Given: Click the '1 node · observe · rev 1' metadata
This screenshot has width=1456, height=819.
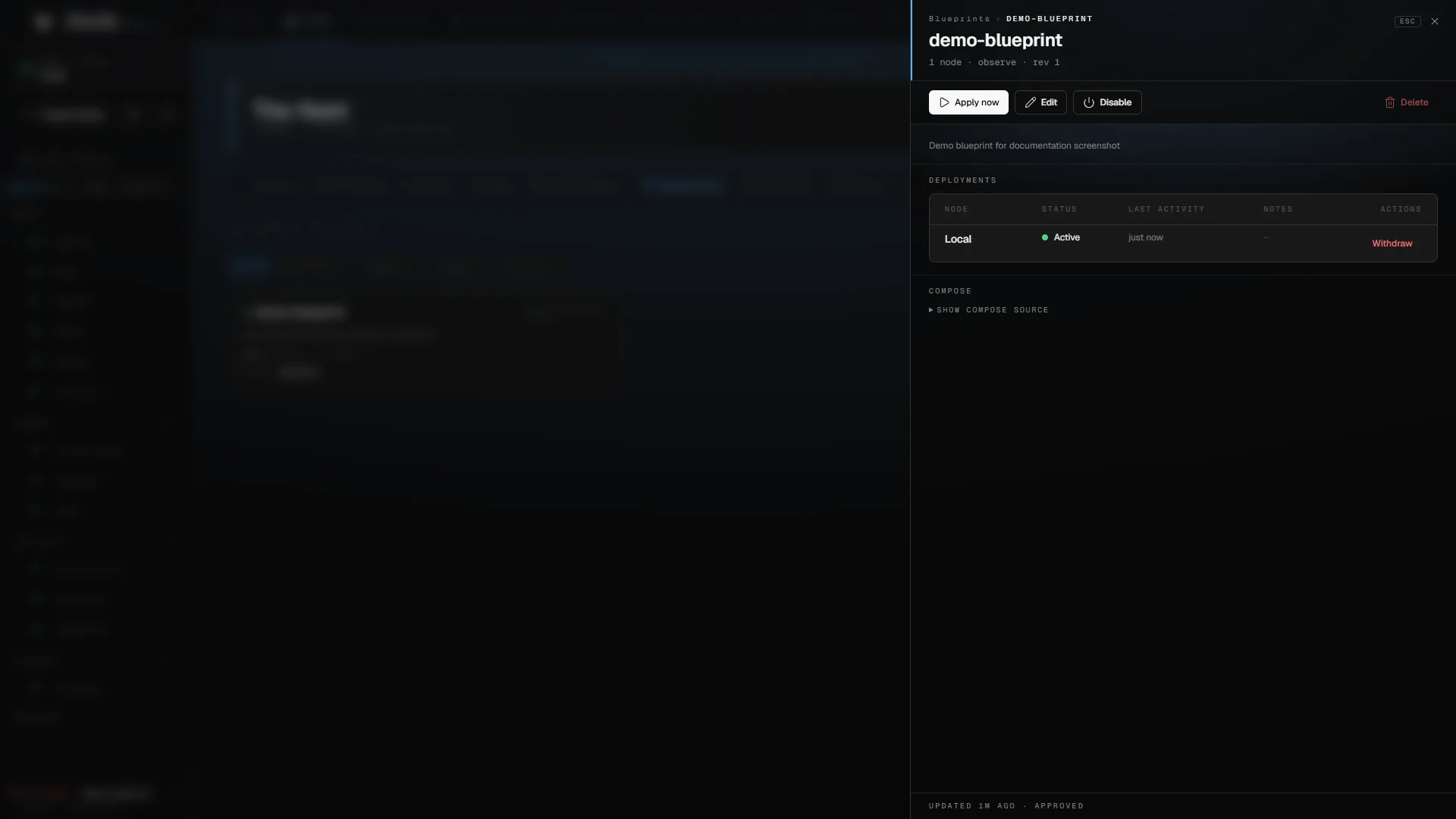Looking at the screenshot, I should click(994, 62).
